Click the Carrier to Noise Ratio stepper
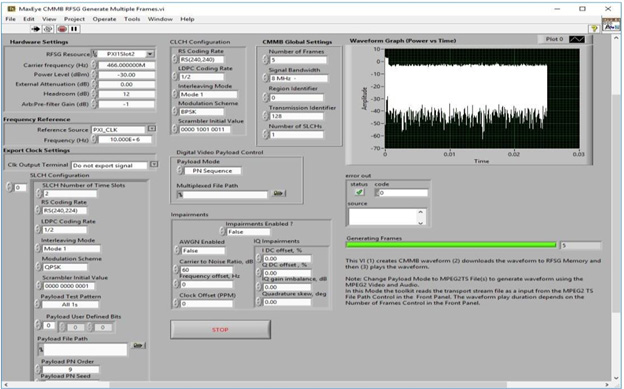Viewport: 624px width, 389px height. click(x=176, y=270)
